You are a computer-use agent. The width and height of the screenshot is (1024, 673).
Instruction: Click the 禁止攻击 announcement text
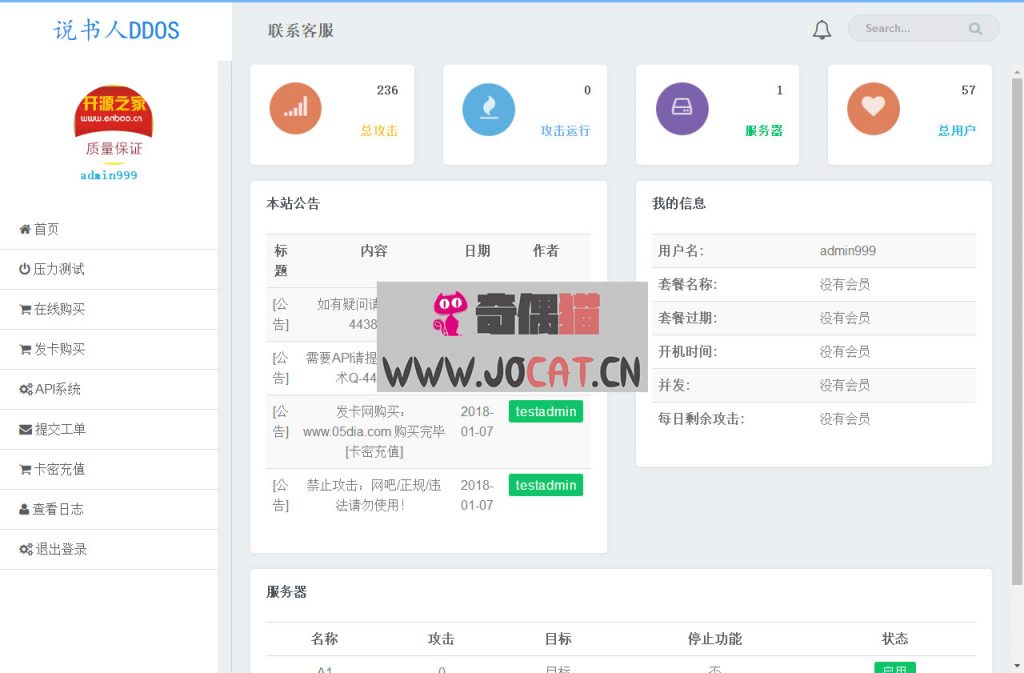point(374,495)
